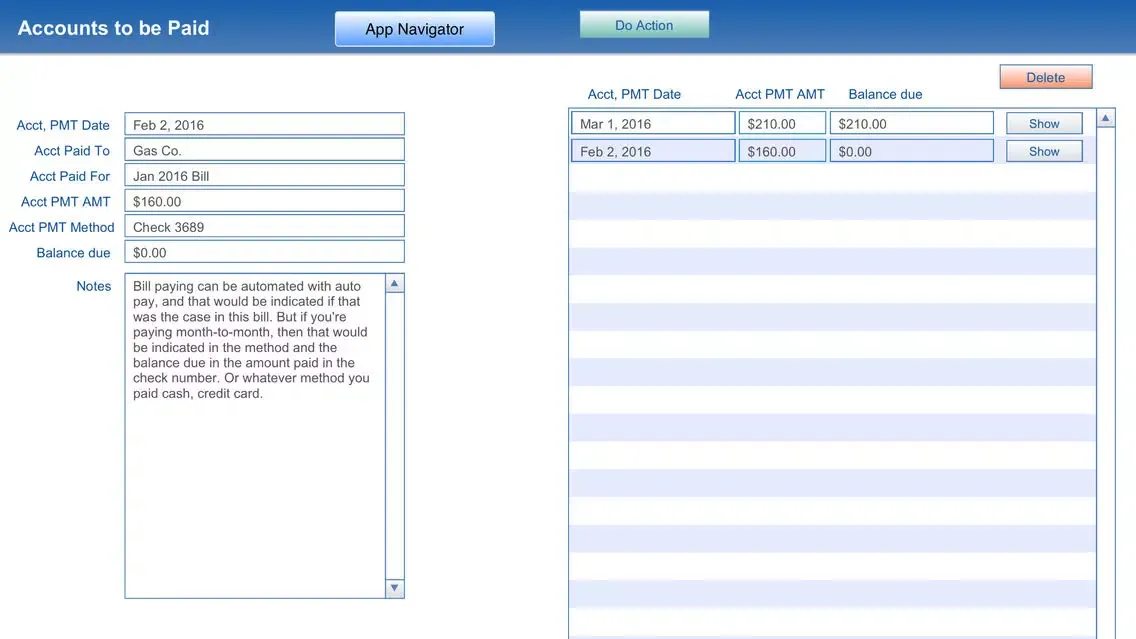Delete the selected payment record
This screenshot has width=1136, height=639.
(x=1045, y=77)
